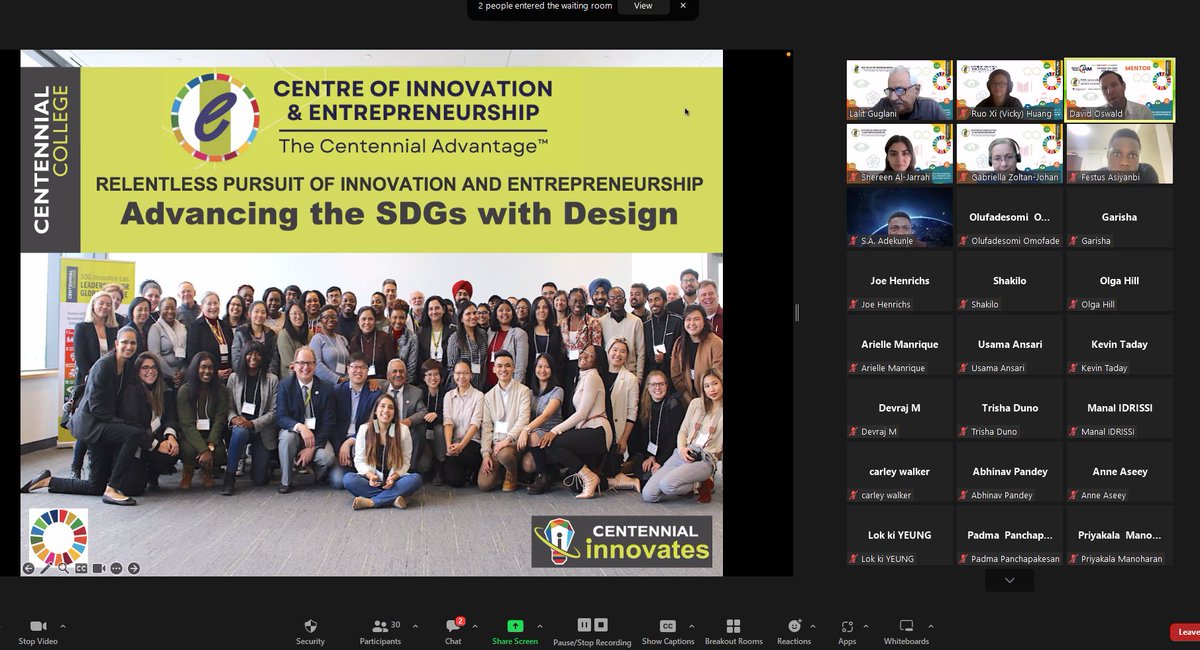Image resolution: width=1200 pixels, height=650 pixels.
Task: Expand the Show Captions options arrow
Action: [x=691, y=626]
